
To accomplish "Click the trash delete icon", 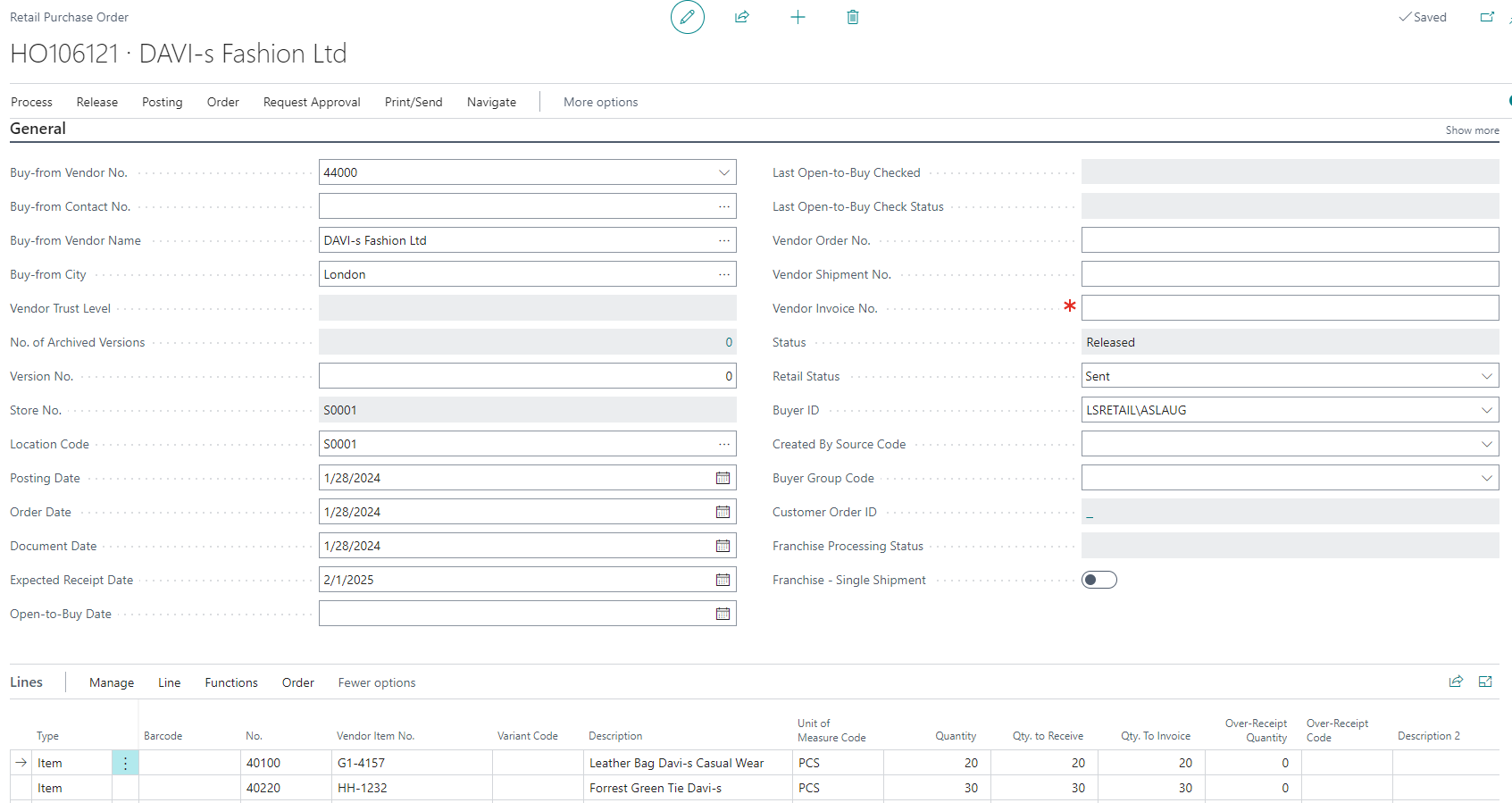I will (x=852, y=17).
